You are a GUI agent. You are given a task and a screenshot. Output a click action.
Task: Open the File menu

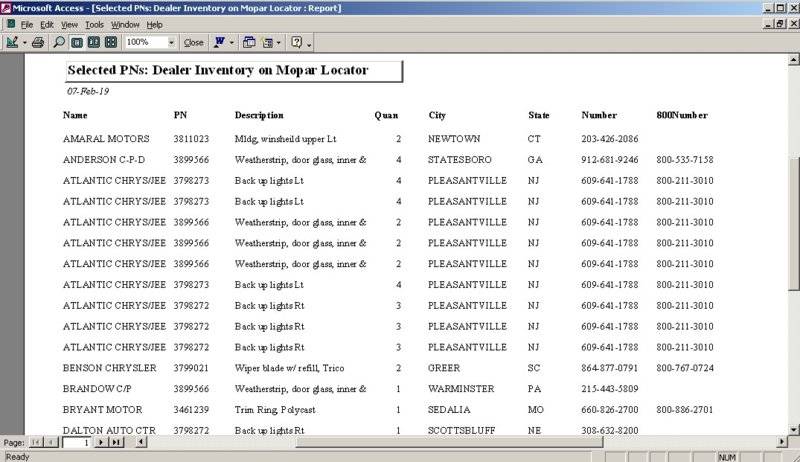tap(27, 24)
